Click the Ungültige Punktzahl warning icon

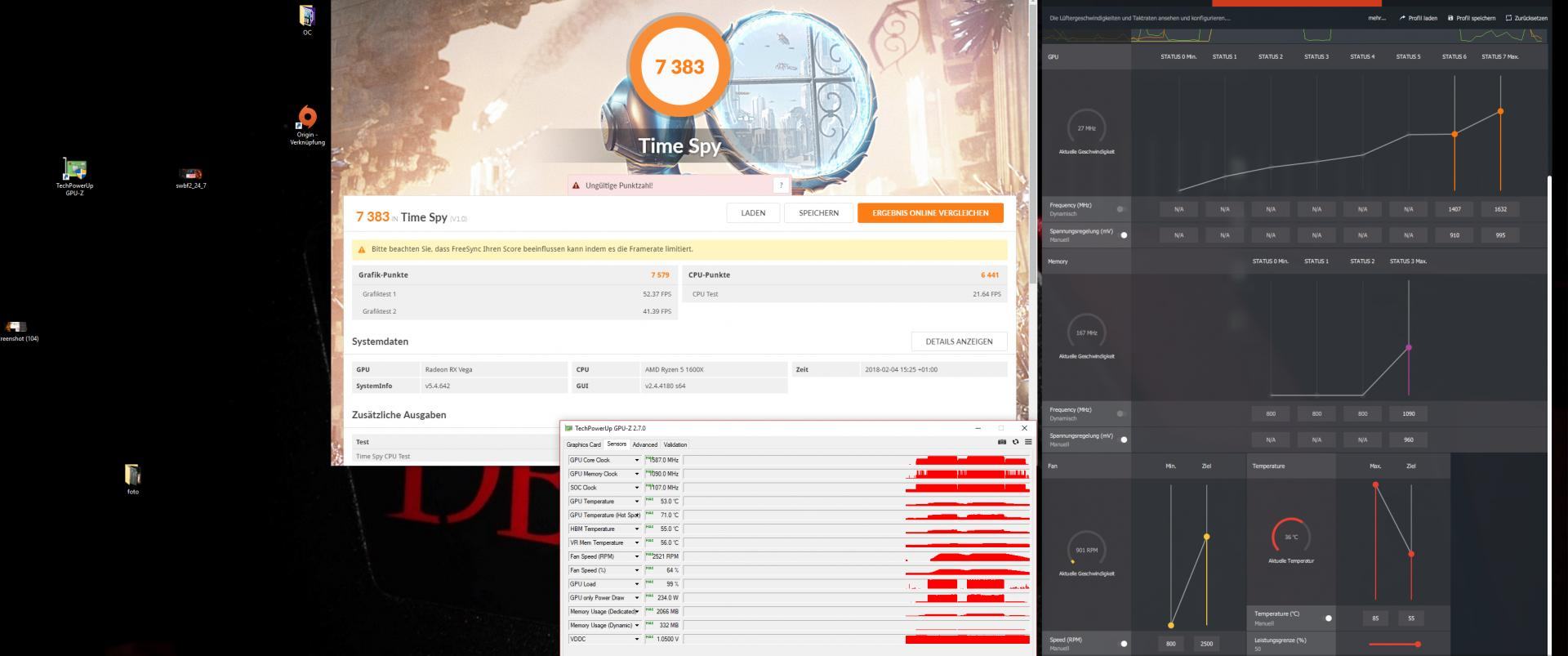[576, 185]
